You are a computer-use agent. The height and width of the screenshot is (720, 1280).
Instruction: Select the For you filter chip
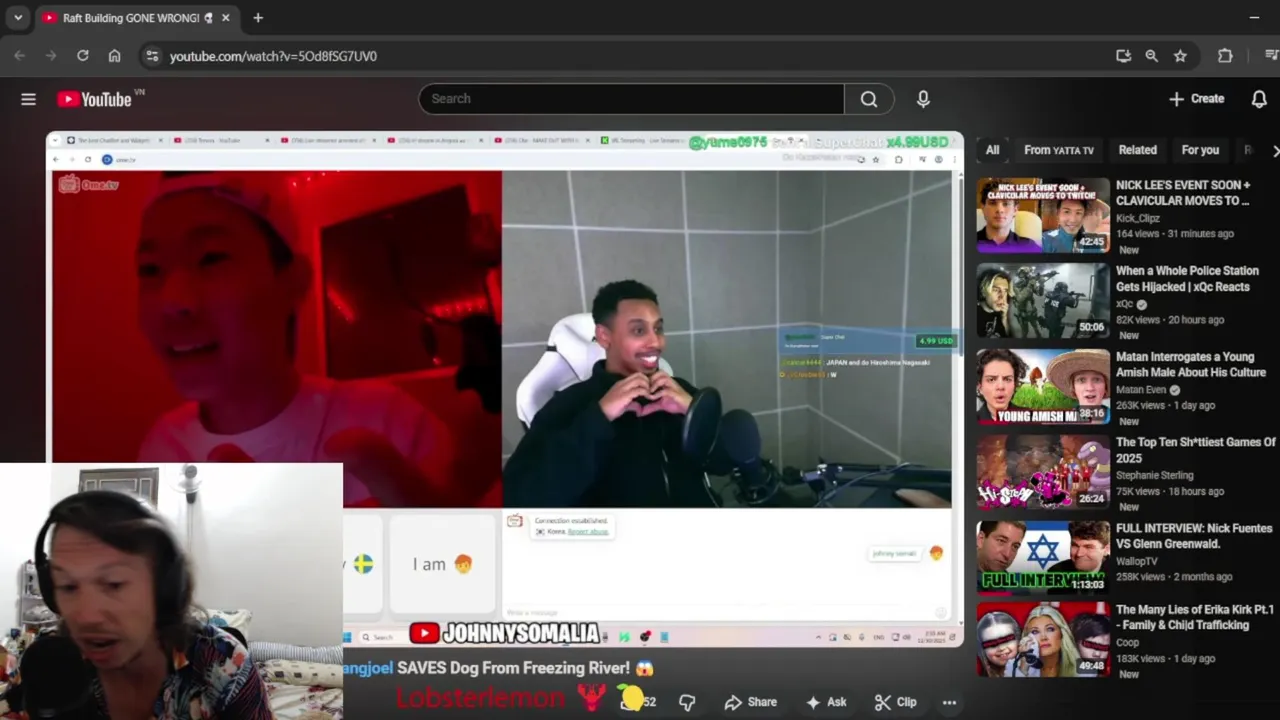pos(1200,150)
